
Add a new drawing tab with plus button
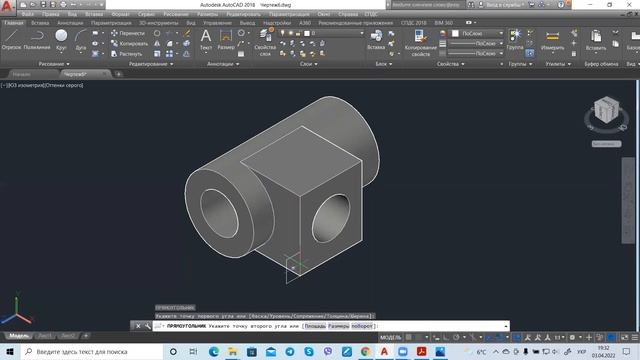[118, 74]
